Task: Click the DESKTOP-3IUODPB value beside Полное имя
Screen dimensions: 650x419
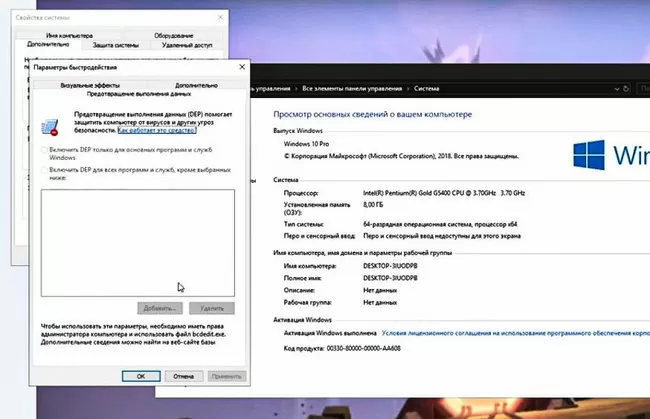Action: [x=390, y=278]
